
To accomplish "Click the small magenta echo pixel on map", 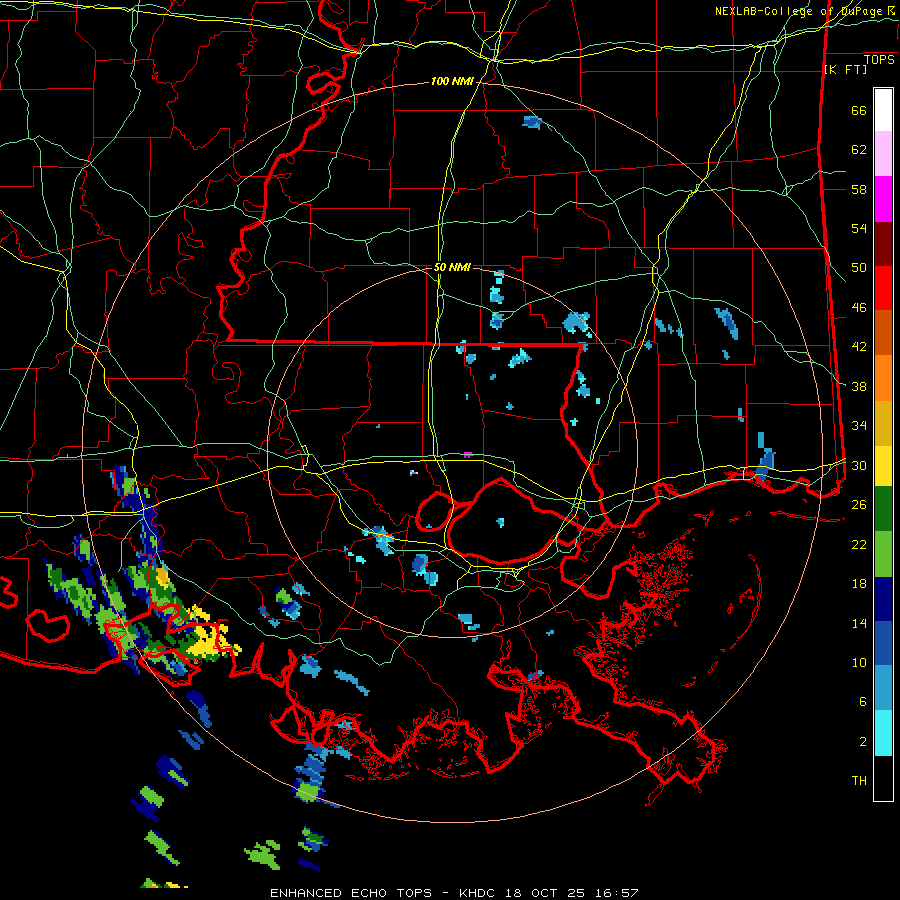I will pos(468,455).
